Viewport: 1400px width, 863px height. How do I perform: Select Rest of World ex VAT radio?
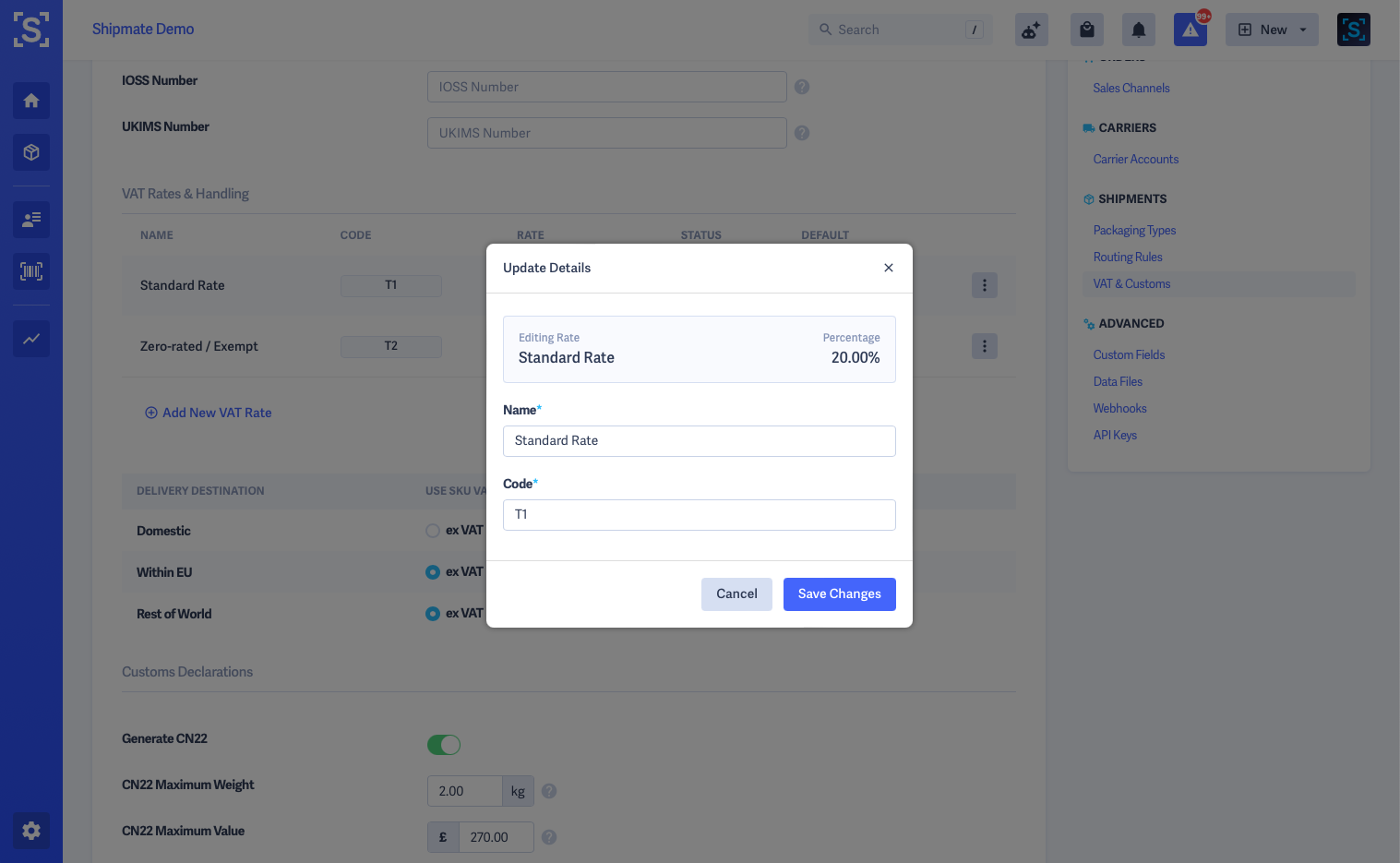click(433, 614)
